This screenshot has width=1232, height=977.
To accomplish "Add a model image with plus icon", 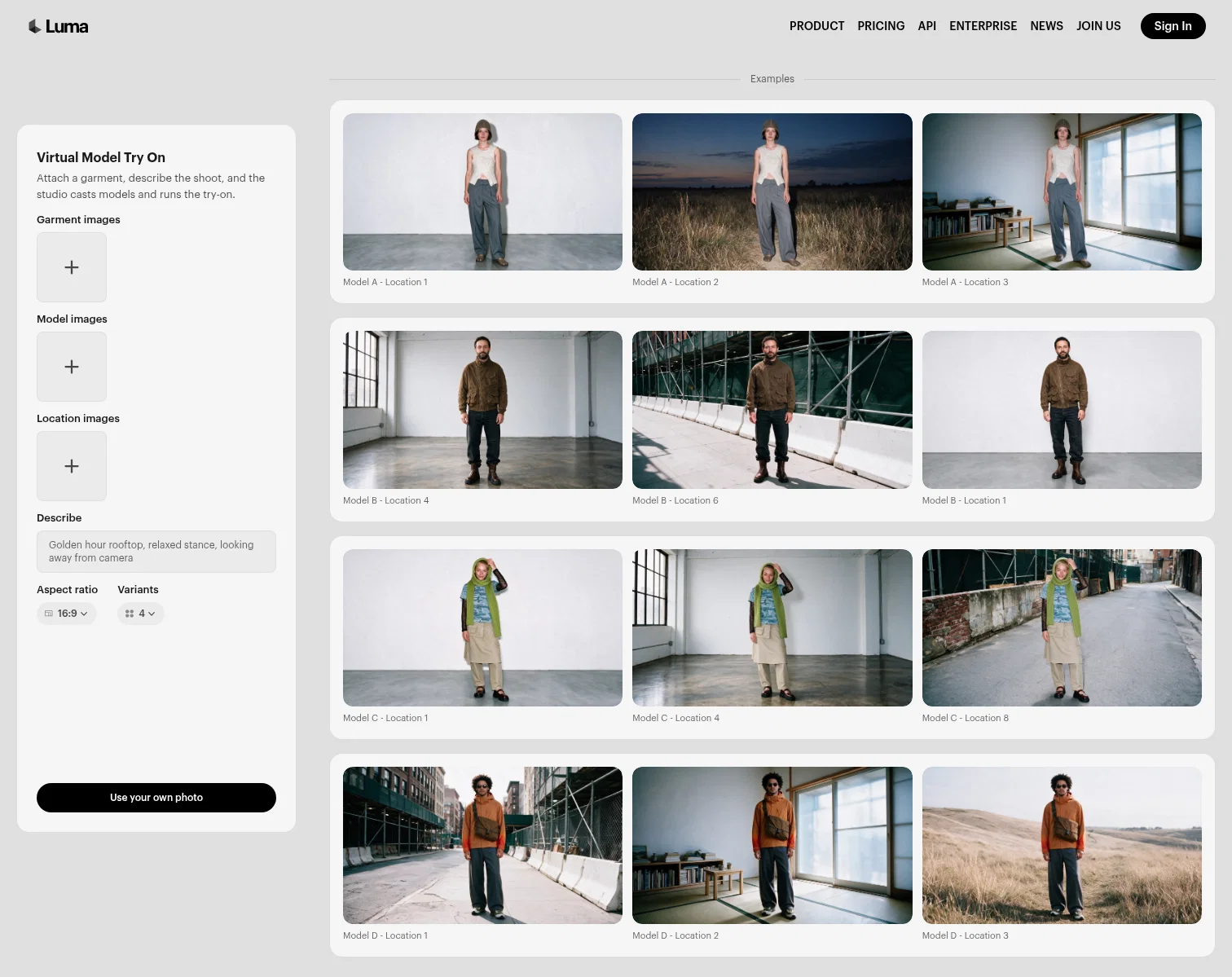I will (x=72, y=367).
